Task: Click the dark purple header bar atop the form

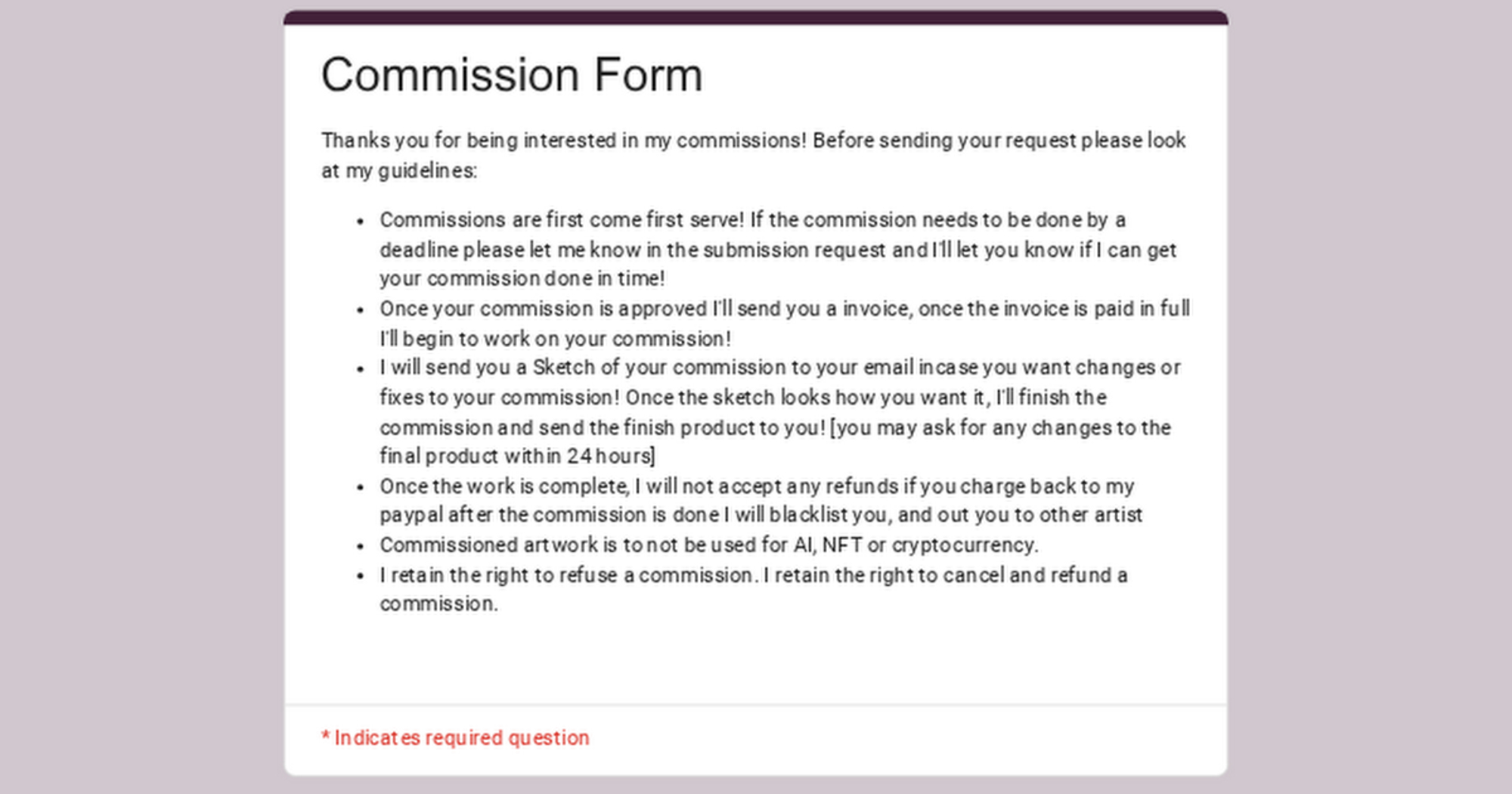Action: click(x=755, y=17)
